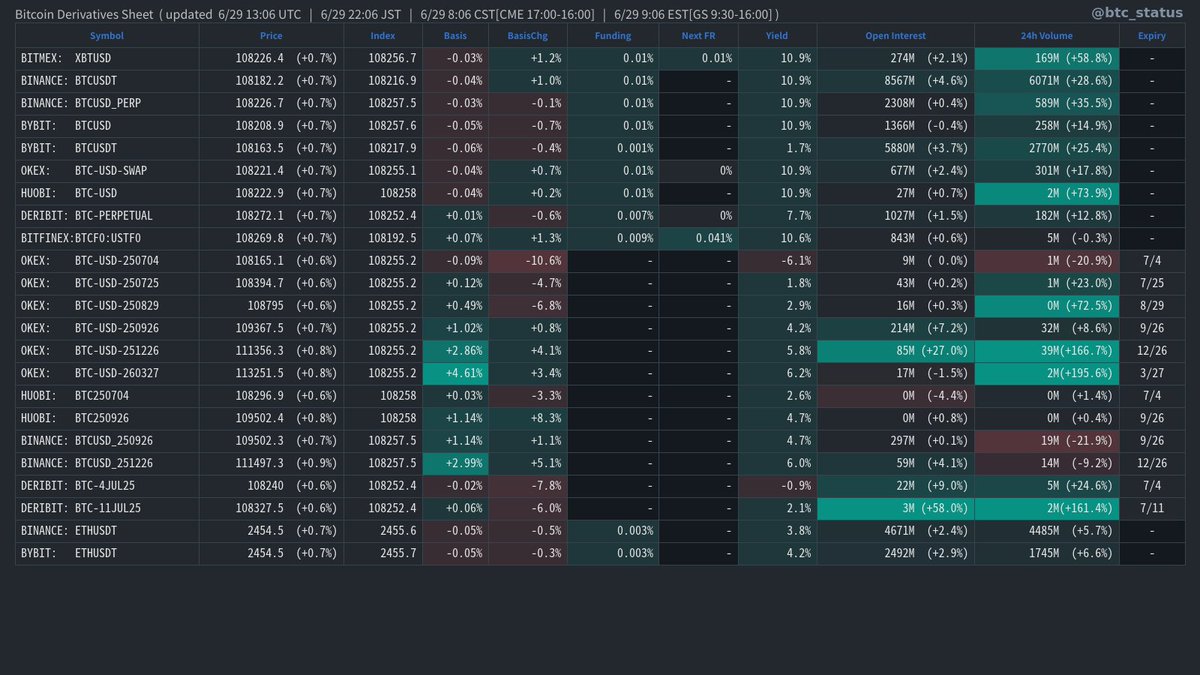Select the OKEX: BTC-USD-250704 symbol
Viewport: 1200px width, 675px height.
(x=91, y=261)
